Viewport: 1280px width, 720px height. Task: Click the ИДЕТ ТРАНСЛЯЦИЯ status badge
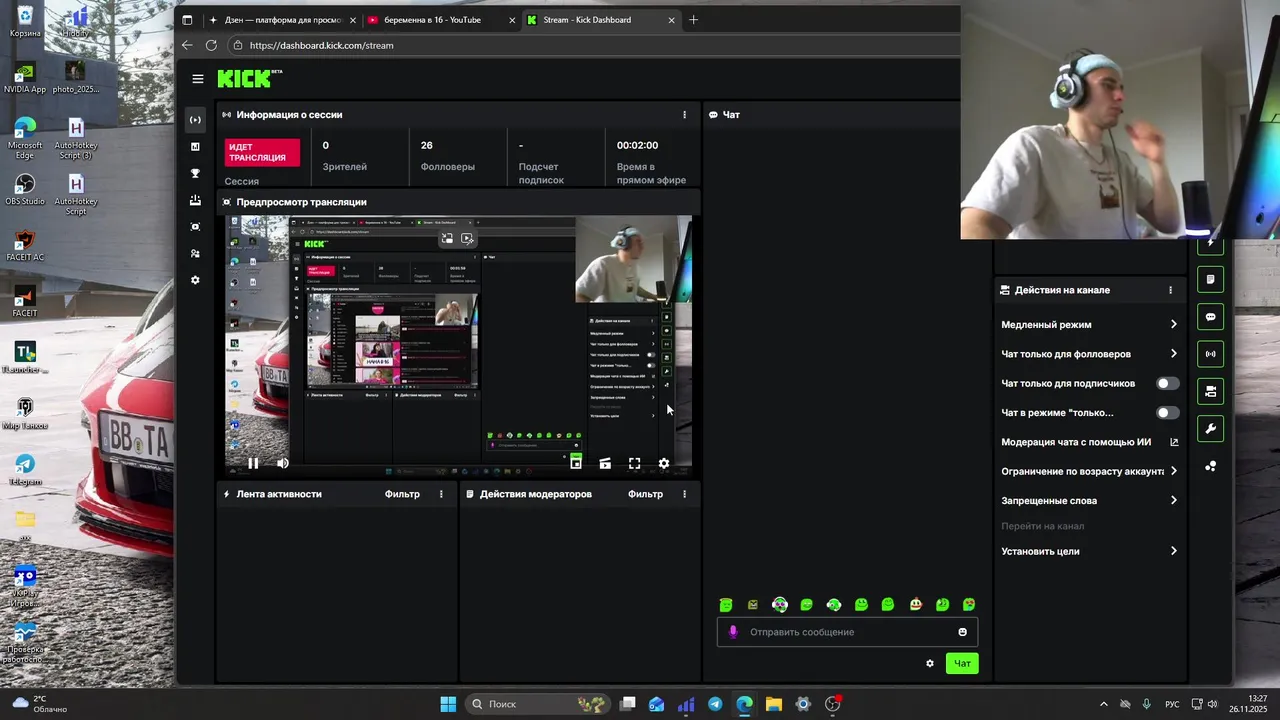click(262, 152)
